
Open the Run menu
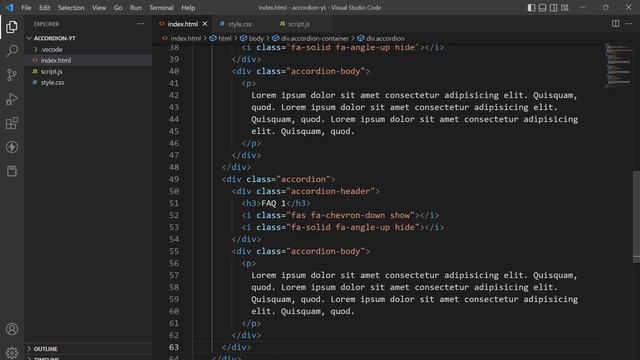pos(136,8)
